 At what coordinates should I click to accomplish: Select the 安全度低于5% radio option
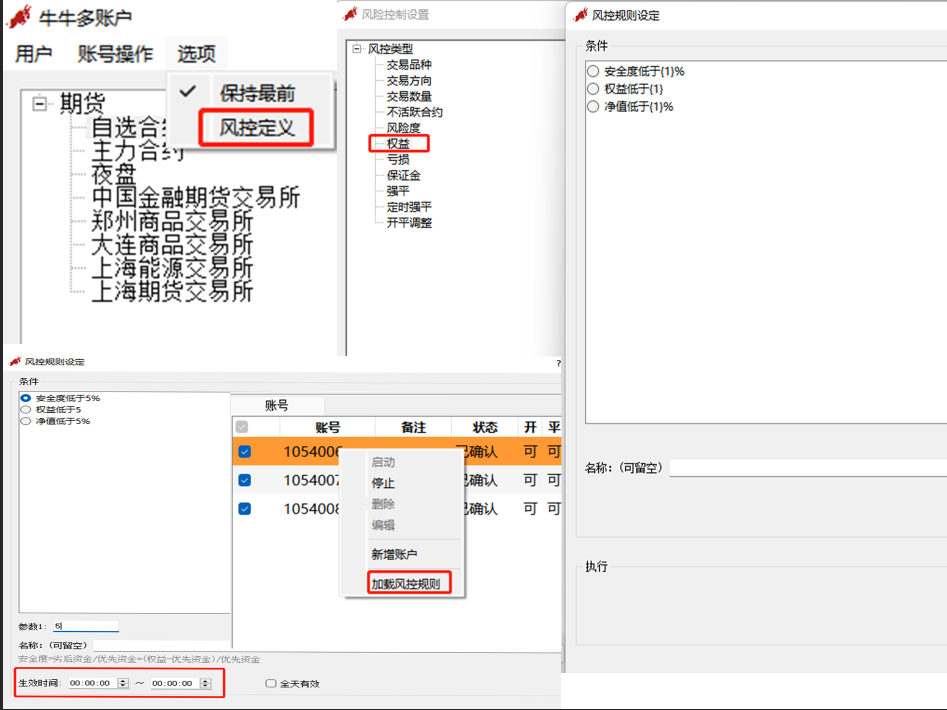pyautogui.click(x=25, y=398)
